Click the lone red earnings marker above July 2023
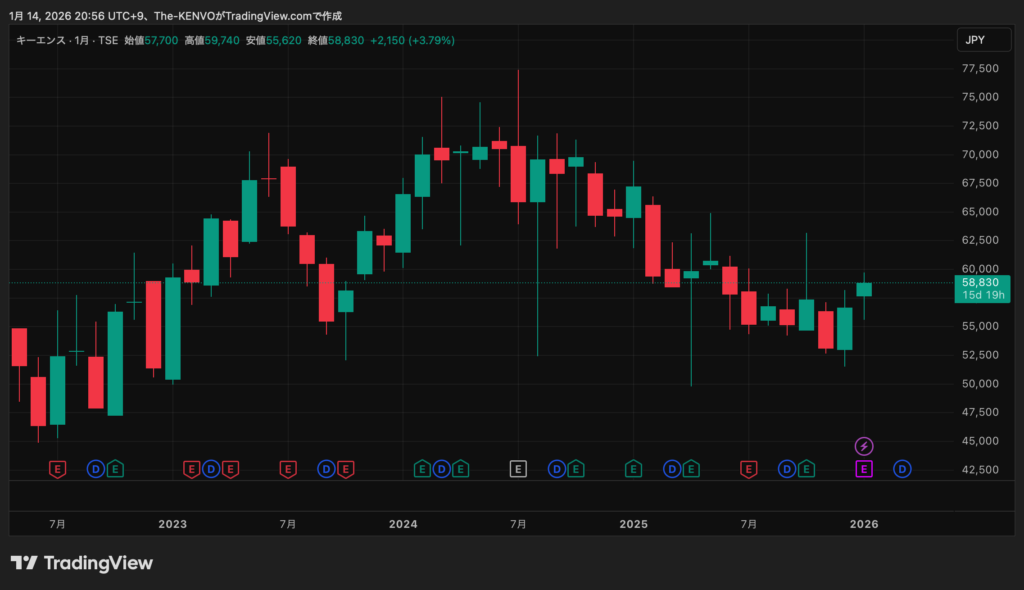Screen dimensions: 1024x590 point(288,468)
